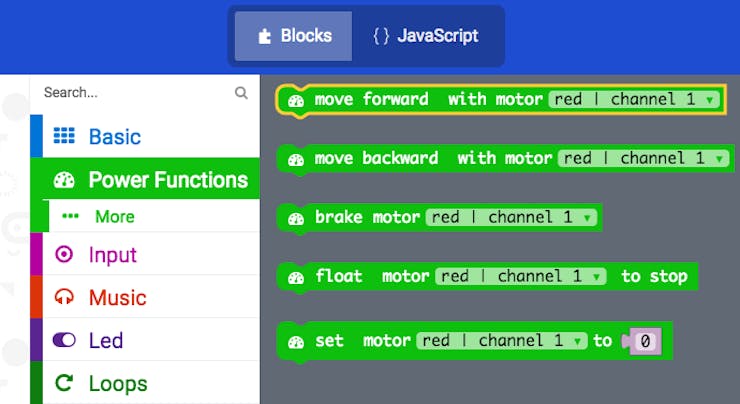
Task: Open channel dropdown on move backward block
Action: pyautogui.click(x=644, y=159)
